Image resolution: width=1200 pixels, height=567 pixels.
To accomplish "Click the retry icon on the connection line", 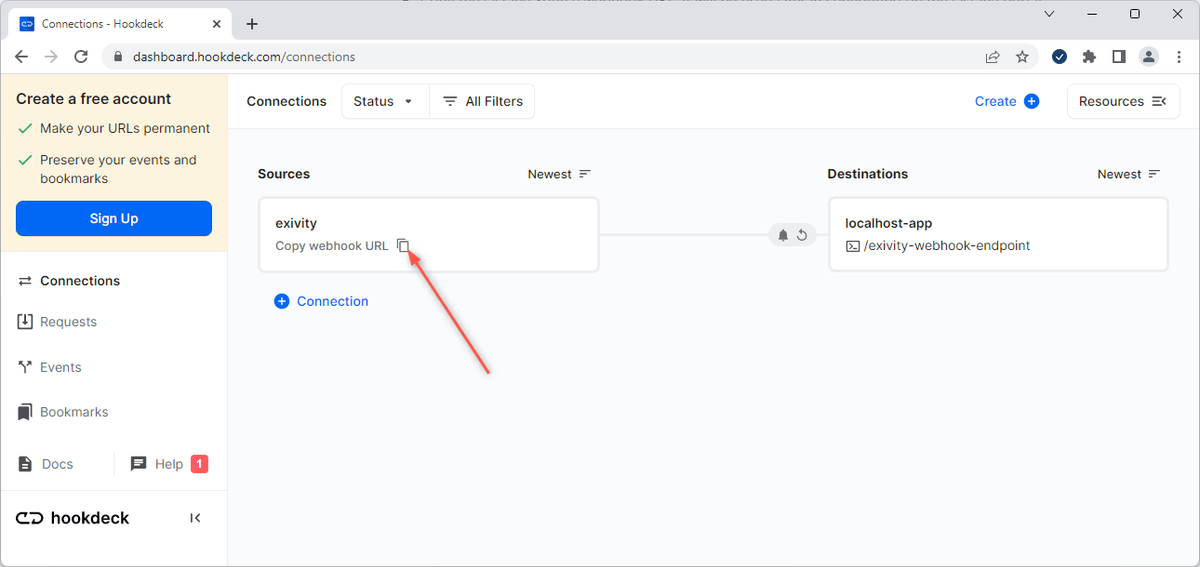I will point(802,235).
